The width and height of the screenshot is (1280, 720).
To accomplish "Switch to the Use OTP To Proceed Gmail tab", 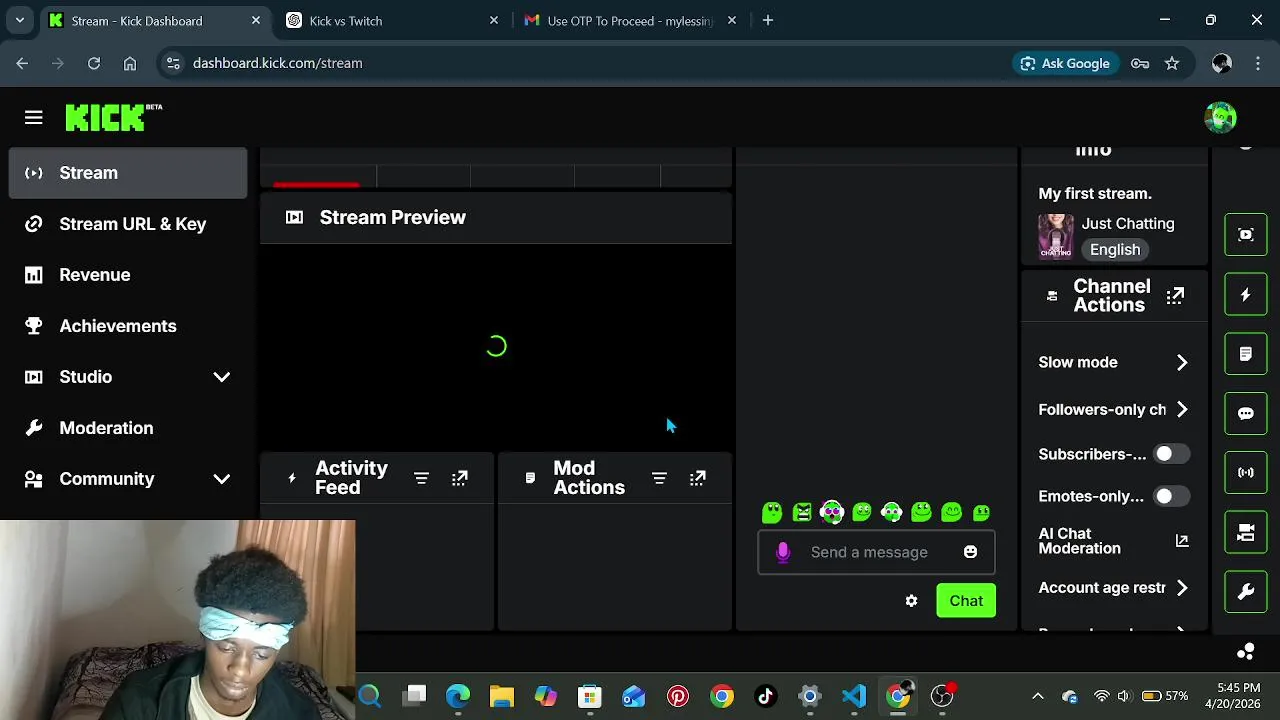I will pyautogui.click(x=630, y=20).
